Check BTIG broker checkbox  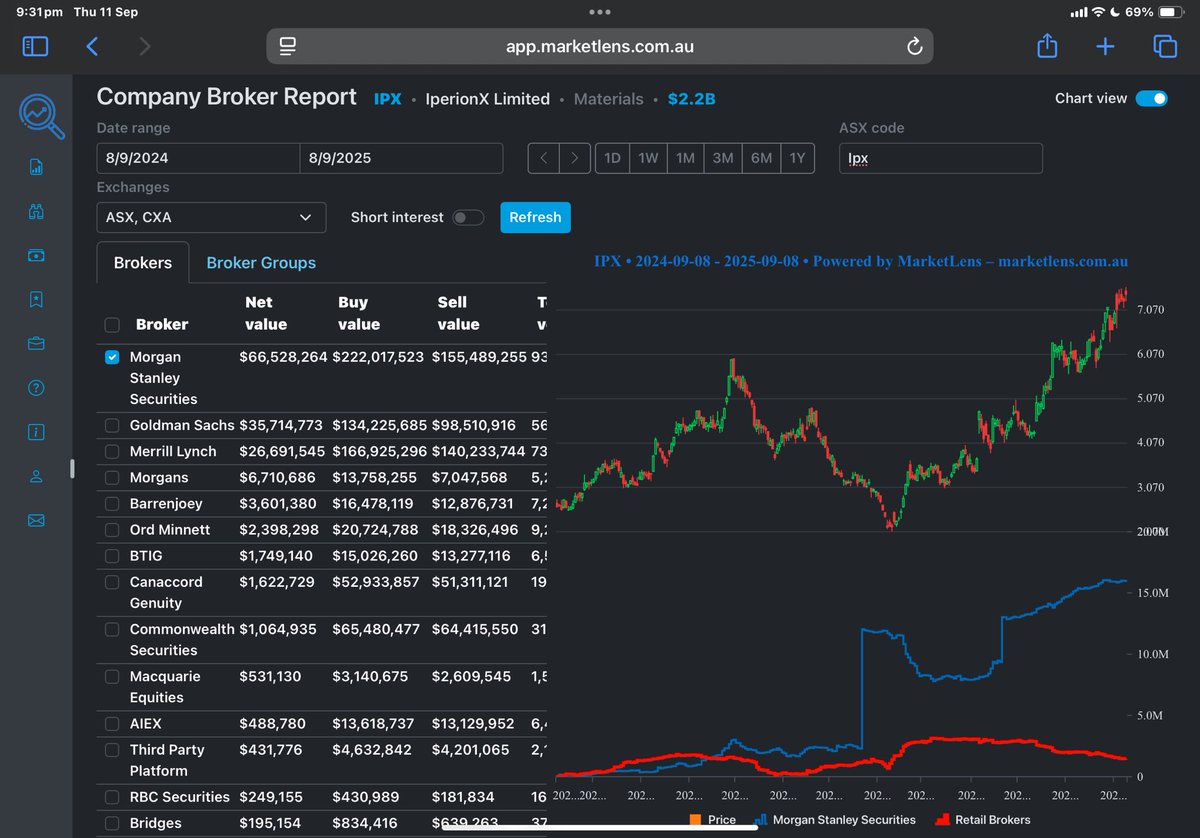[x=112, y=555]
